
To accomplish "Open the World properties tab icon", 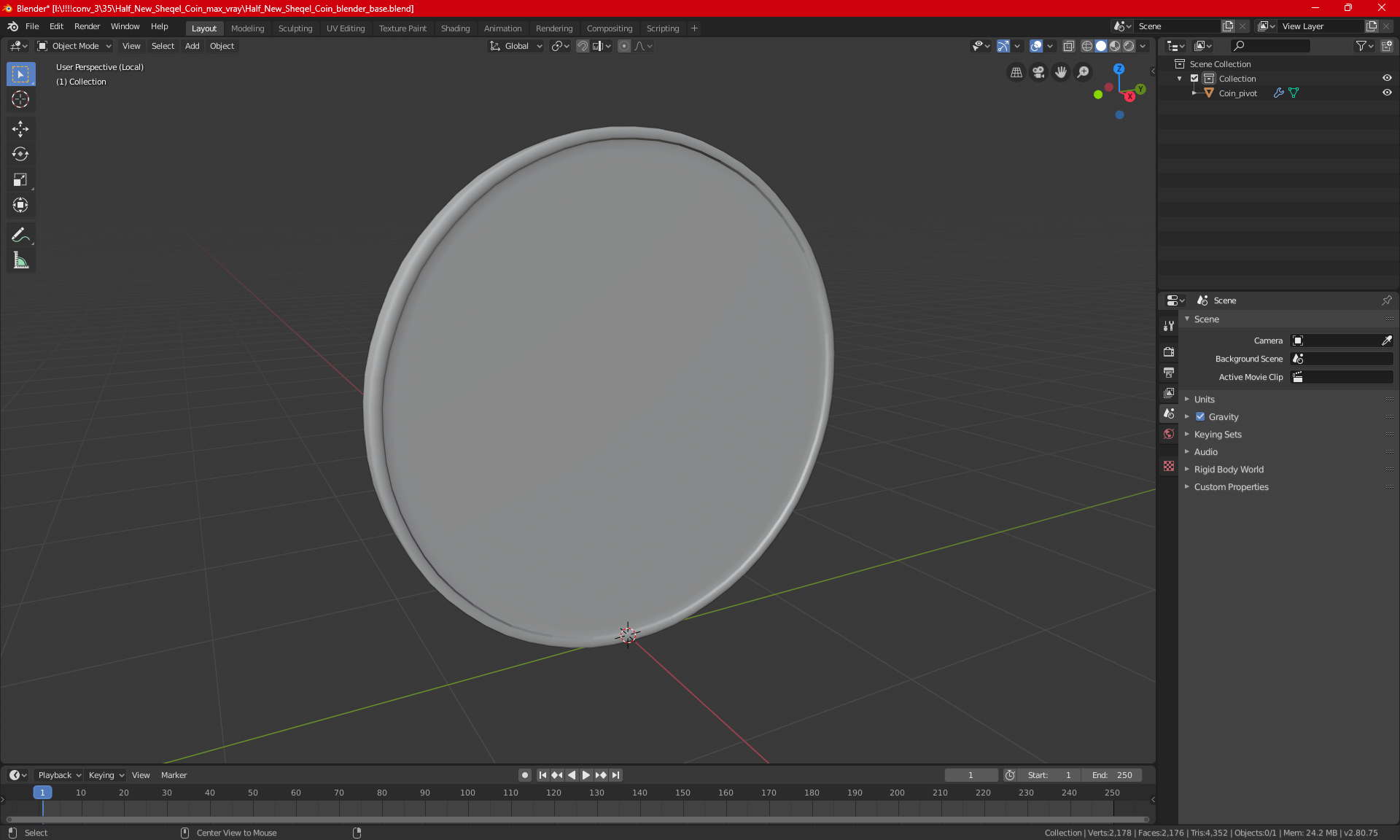I will [x=1169, y=434].
